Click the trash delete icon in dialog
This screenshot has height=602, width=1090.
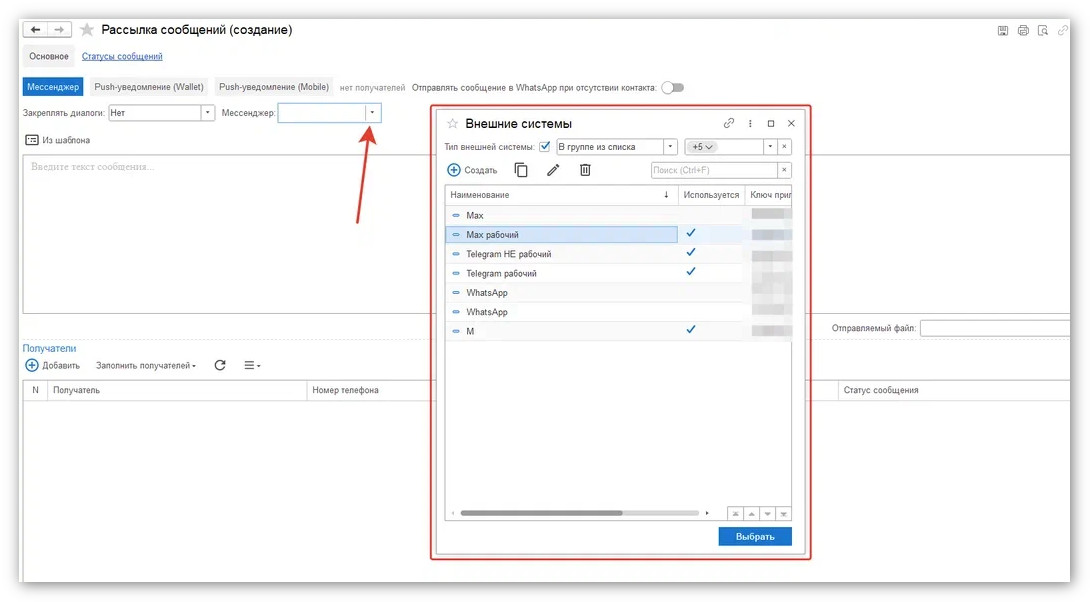586,170
